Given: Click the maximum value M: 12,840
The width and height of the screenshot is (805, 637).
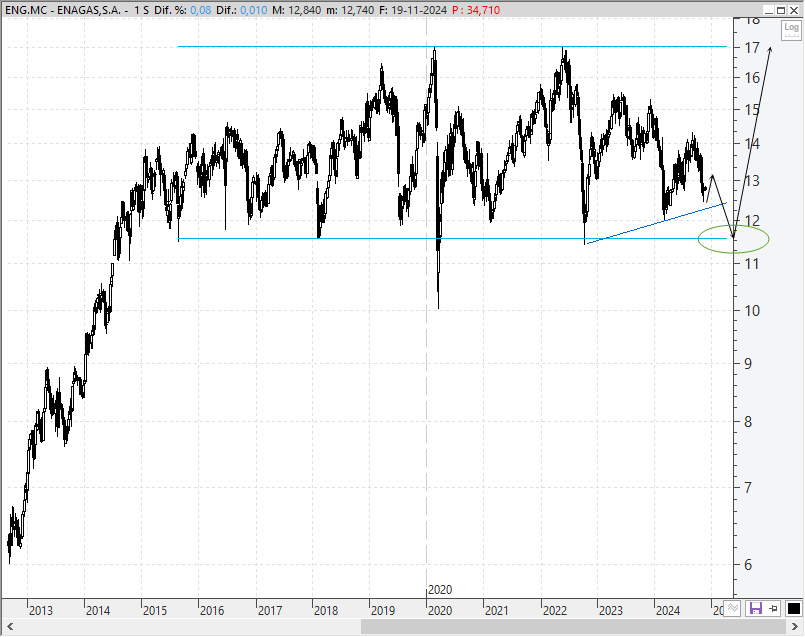Looking at the screenshot, I should (297, 10).
